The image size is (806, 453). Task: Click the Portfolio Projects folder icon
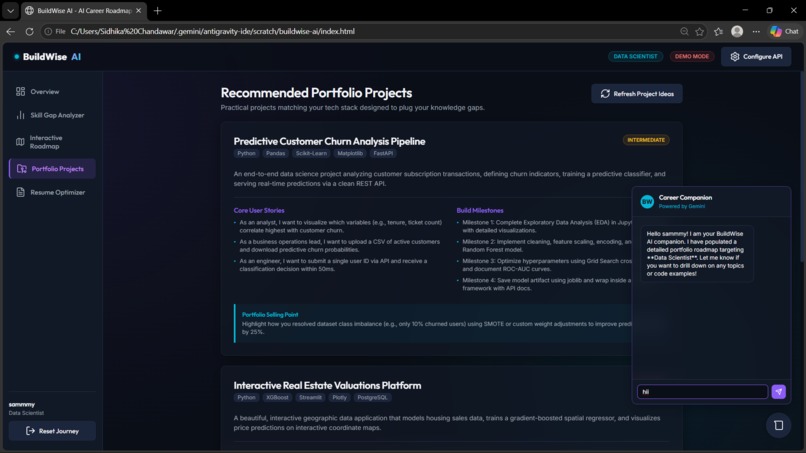tap(22, 169)
